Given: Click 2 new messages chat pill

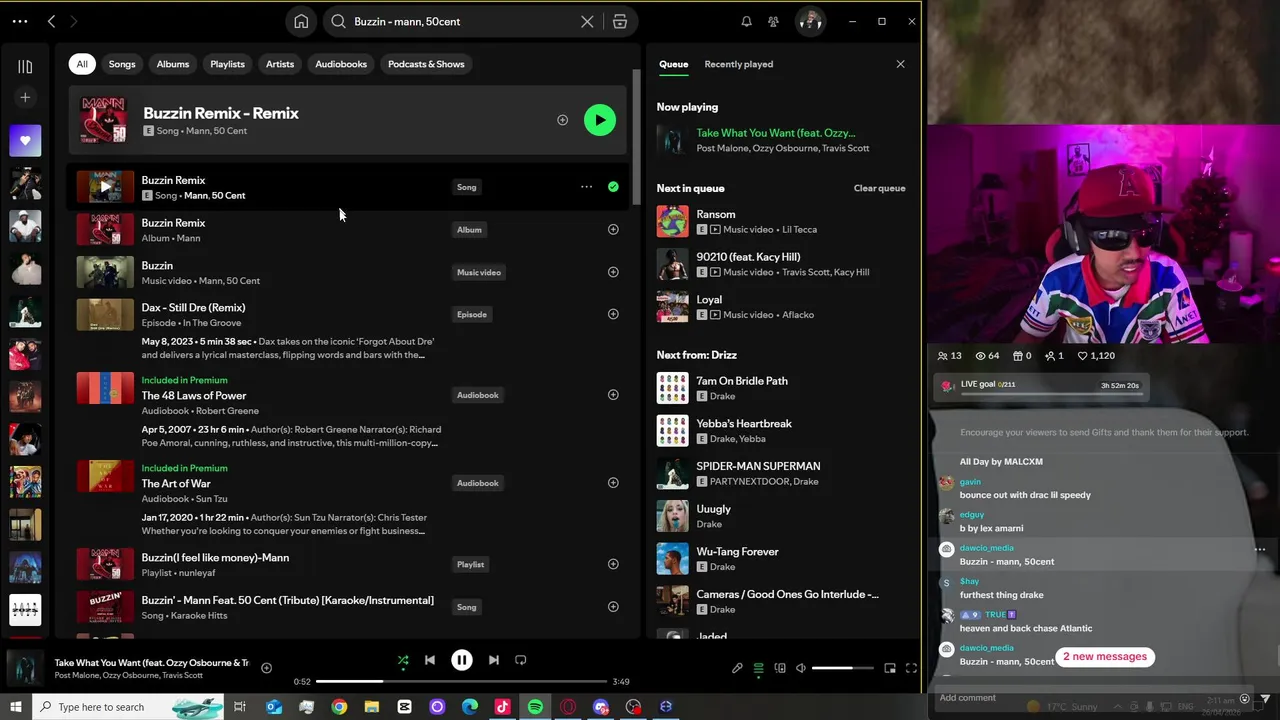Looking at the screenshot, I should [1105, 657].
